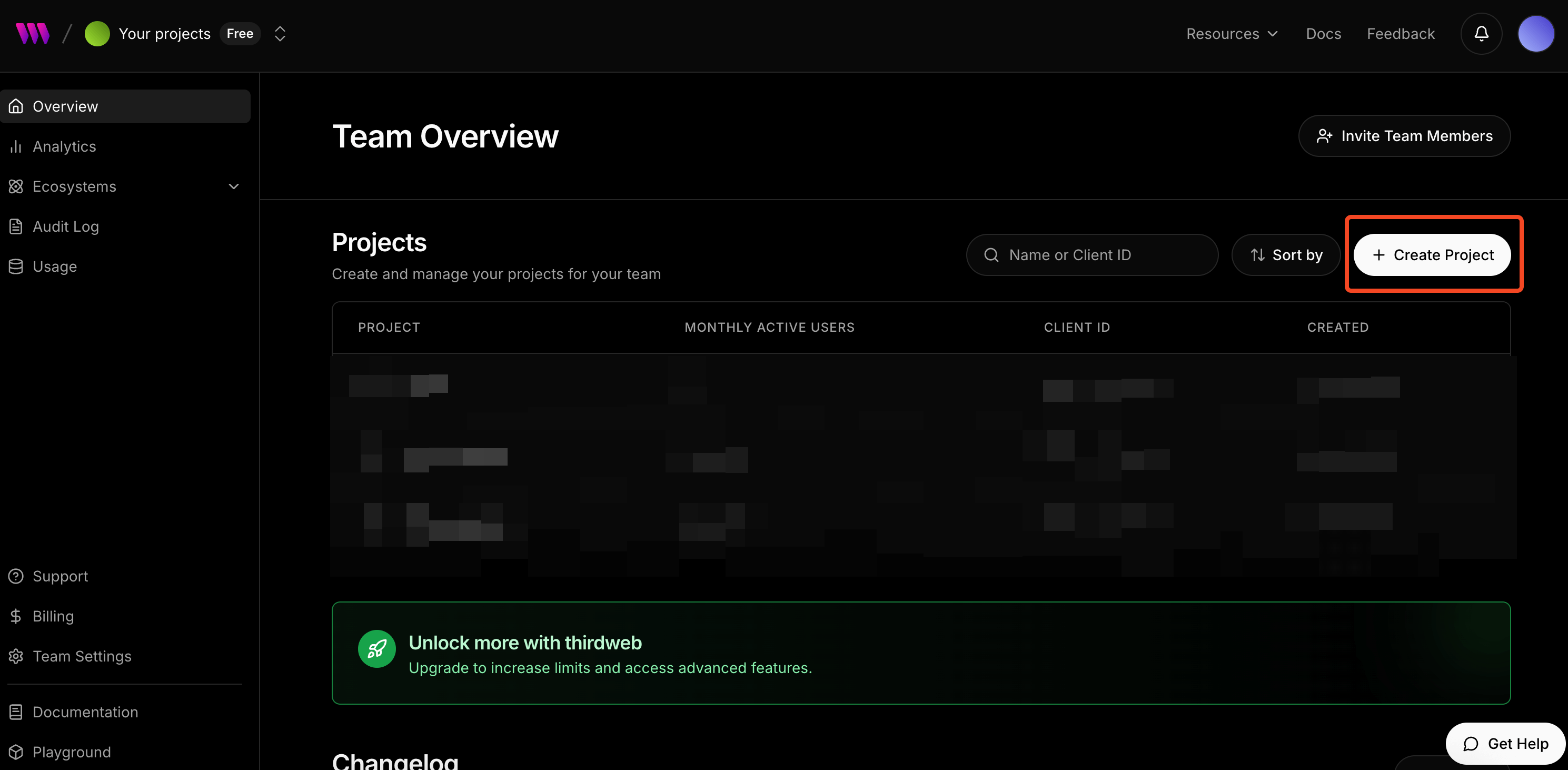The height and width of the screenshot is (770, 1568).
Task: Click Invite Team Members button
Action: (1404, 136)
